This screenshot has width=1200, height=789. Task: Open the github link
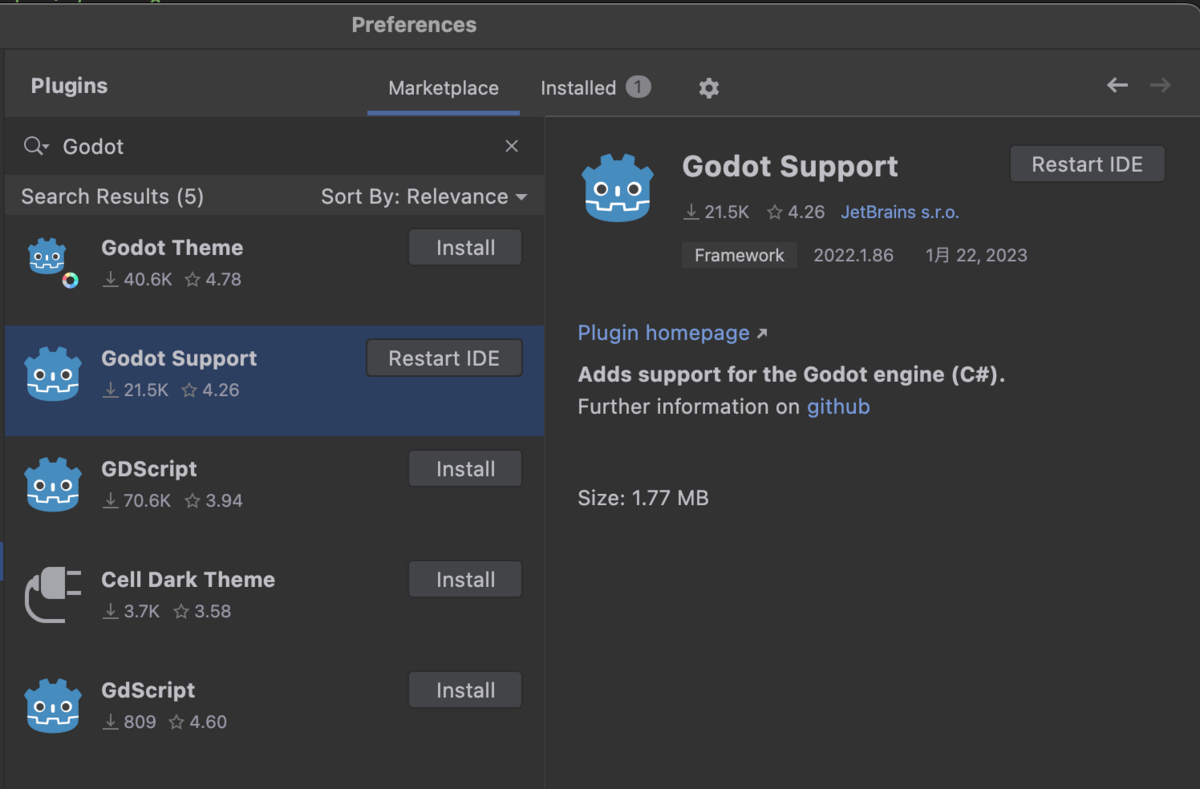(x=838, y=407)
